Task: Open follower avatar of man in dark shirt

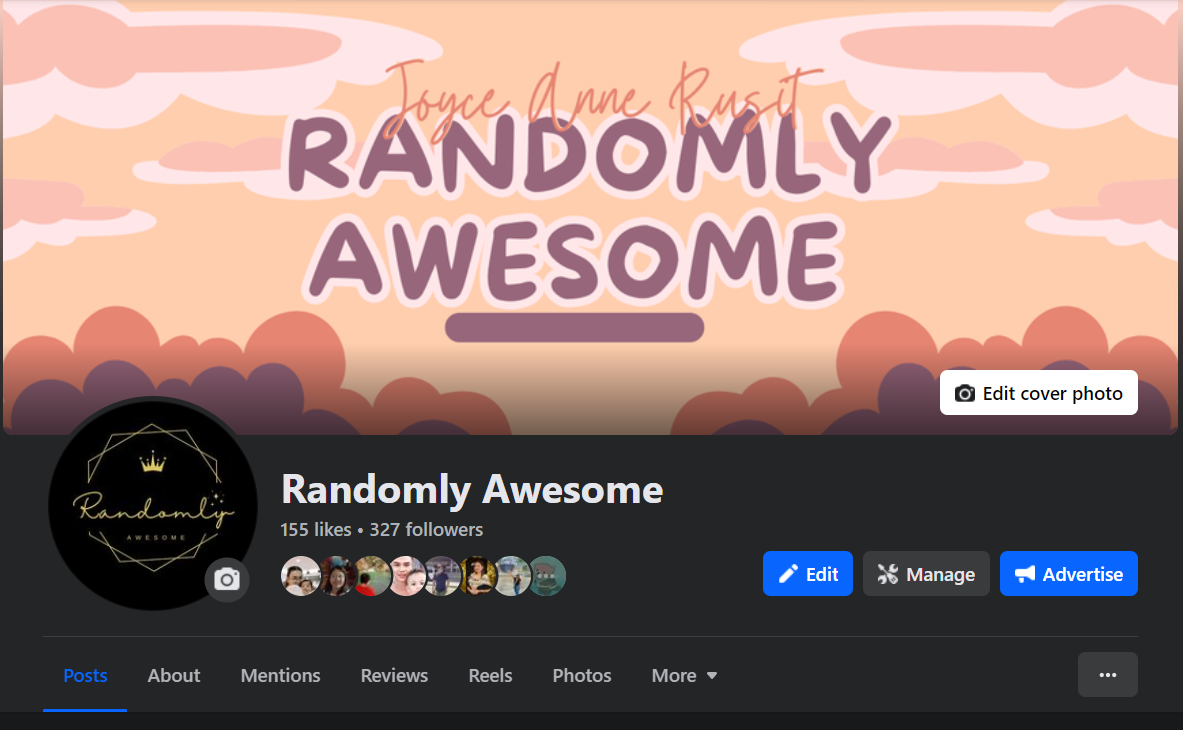Action: [441, 576]
